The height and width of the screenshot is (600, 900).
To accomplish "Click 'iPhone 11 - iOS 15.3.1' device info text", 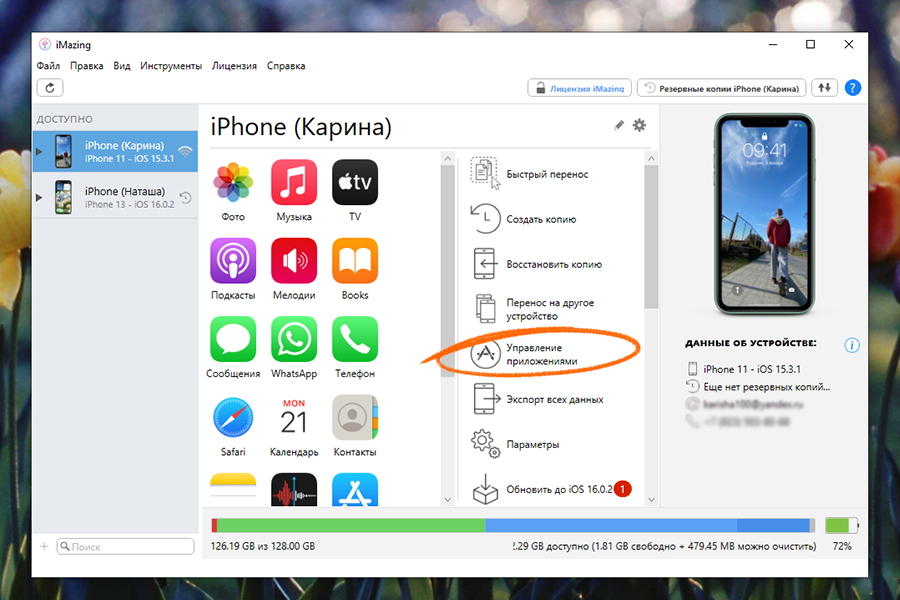I will [x=752, y=369].
